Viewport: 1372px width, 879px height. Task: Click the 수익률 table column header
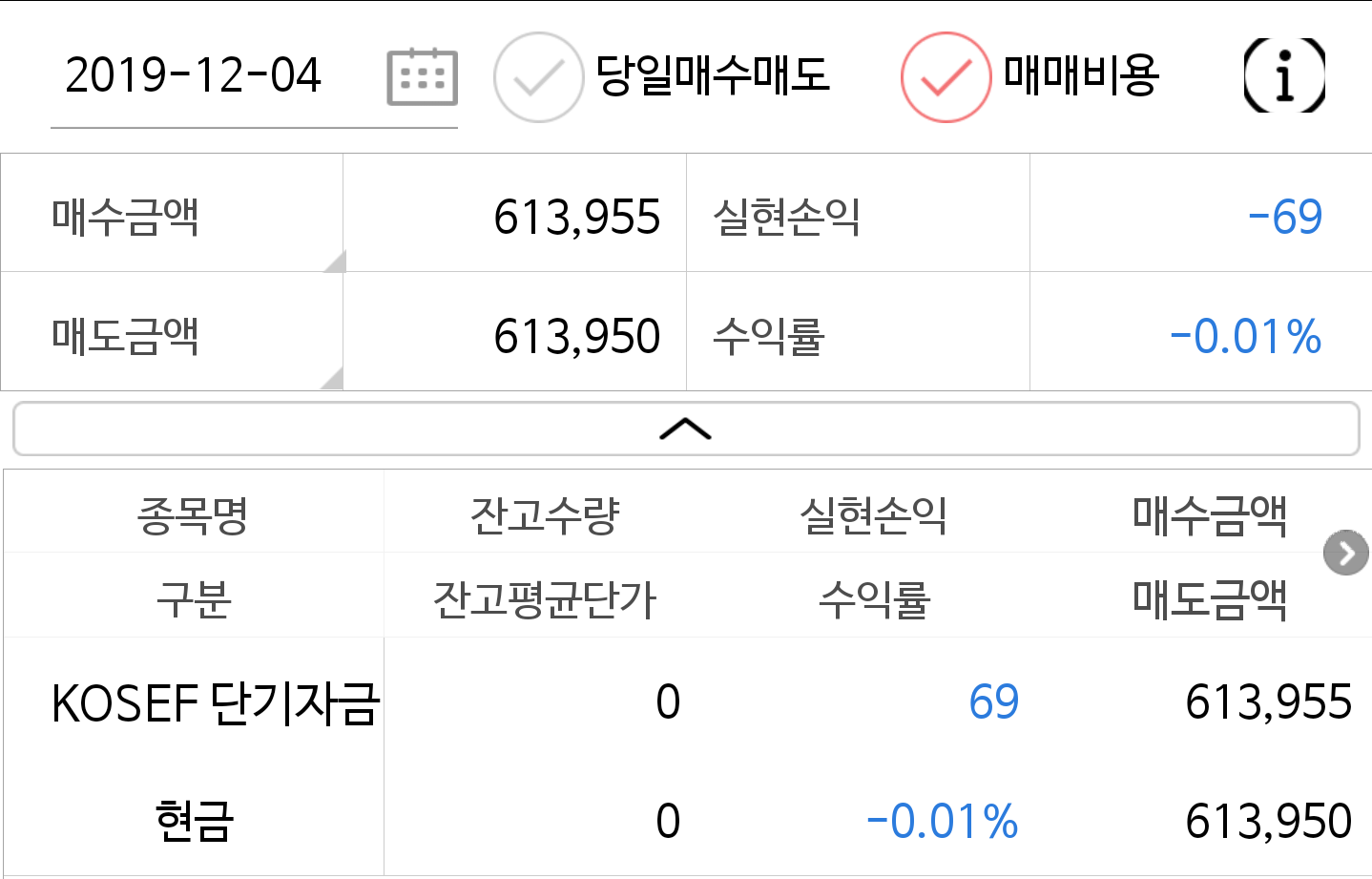[873, 599]
